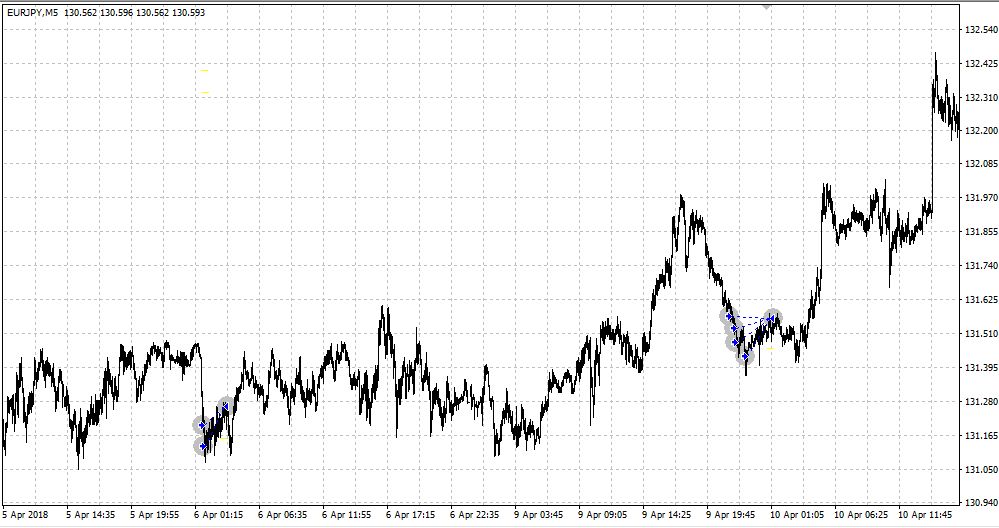Click the 131.740 price scale label
This screenshot has height=528, width=999.
(x=981, y=266)
